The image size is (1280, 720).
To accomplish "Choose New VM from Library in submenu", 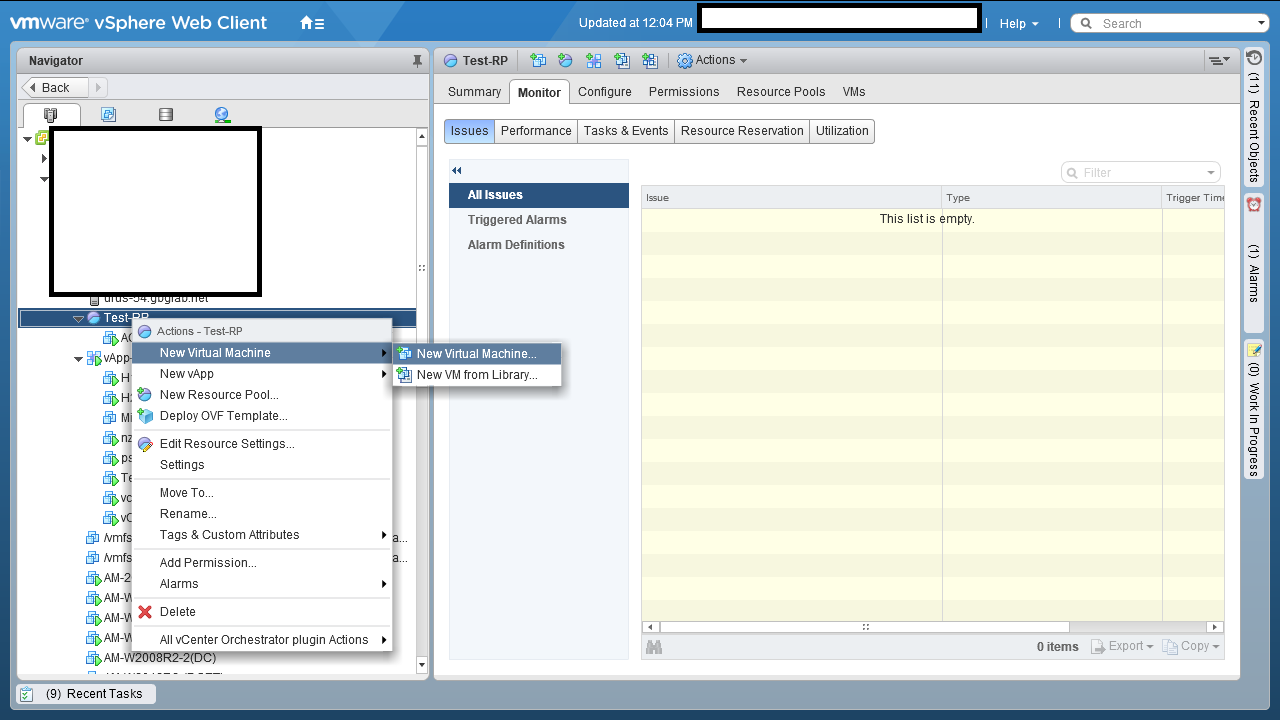I will click(x=476, y=375).
